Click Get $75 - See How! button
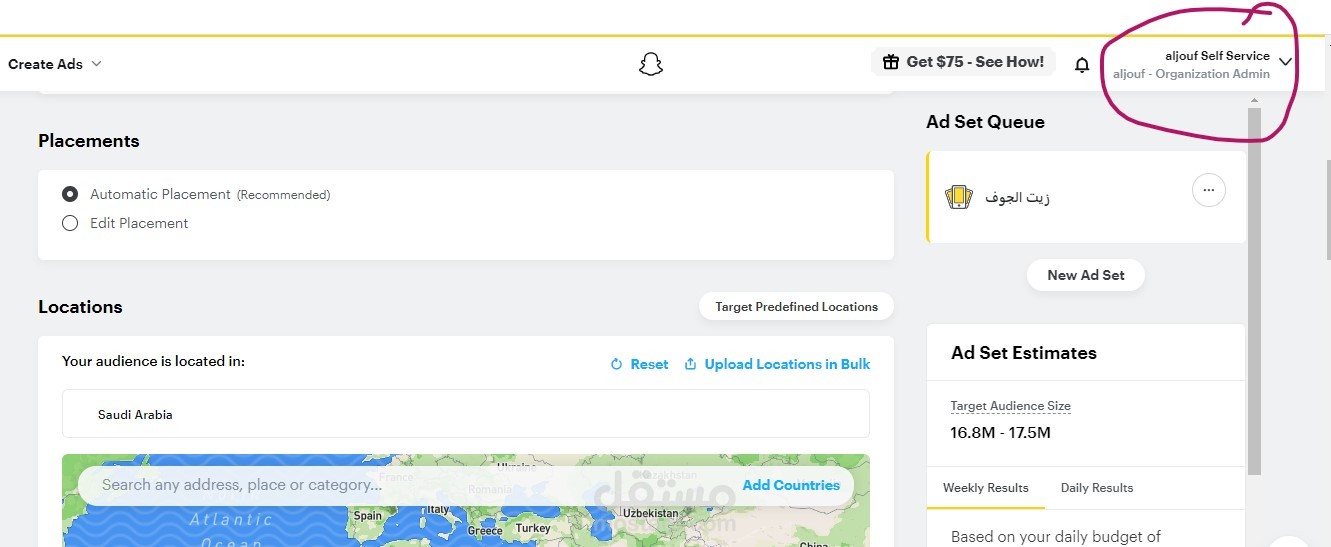The image size is (1331, 547). click(963, 62)
